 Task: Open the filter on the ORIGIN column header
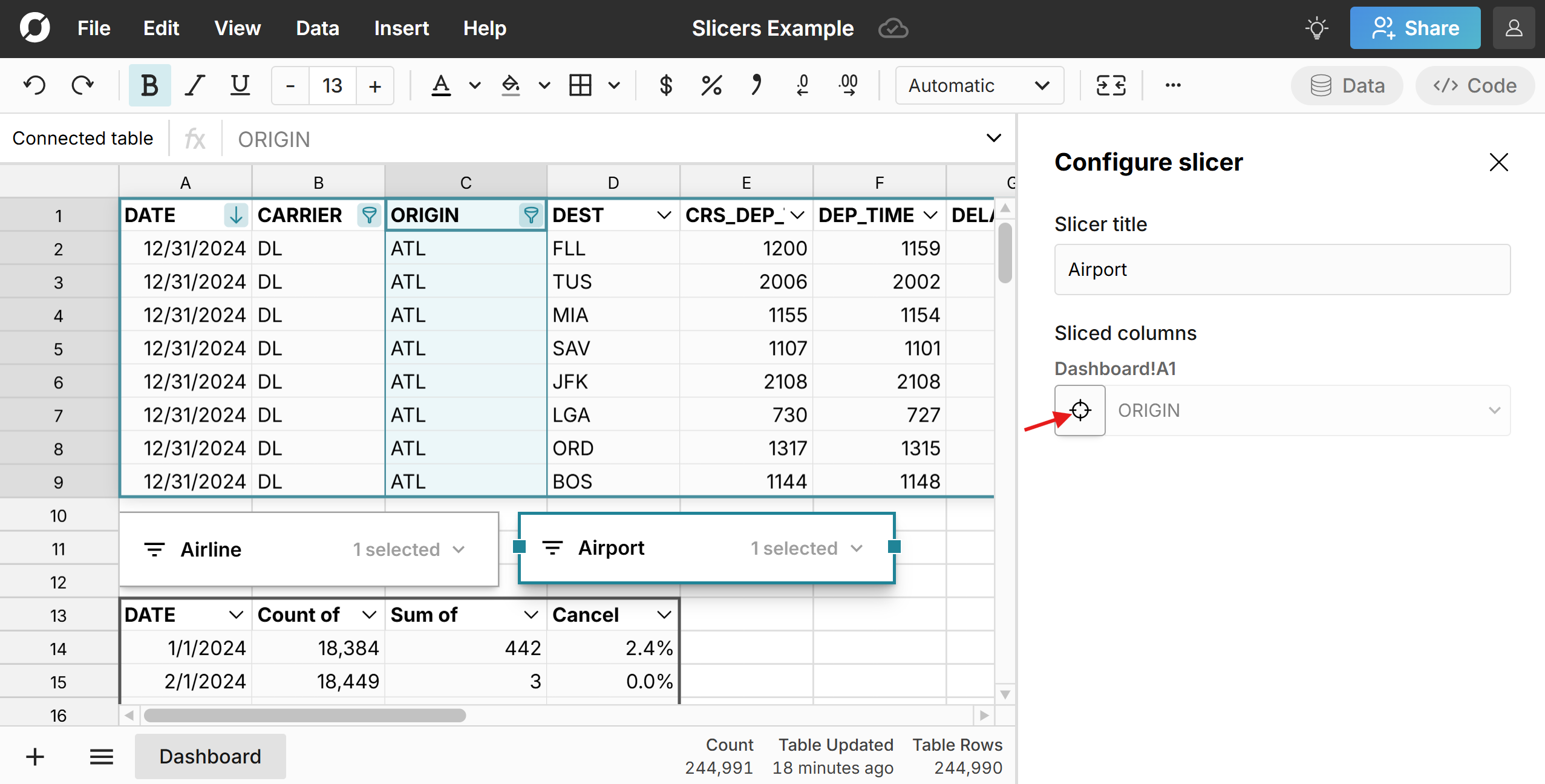pyautogui.click(x=531, y=215)
